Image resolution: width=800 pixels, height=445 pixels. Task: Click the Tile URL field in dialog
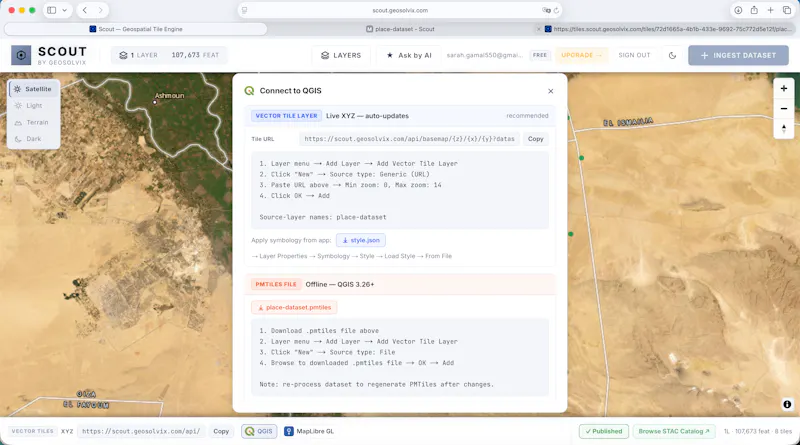pyautogui.click(x=410, y=139)
